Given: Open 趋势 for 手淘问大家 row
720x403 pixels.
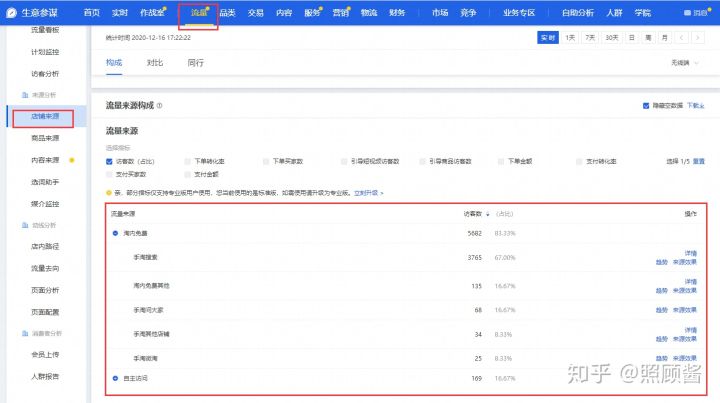Looking at the screenshot, I should [662, 310].
